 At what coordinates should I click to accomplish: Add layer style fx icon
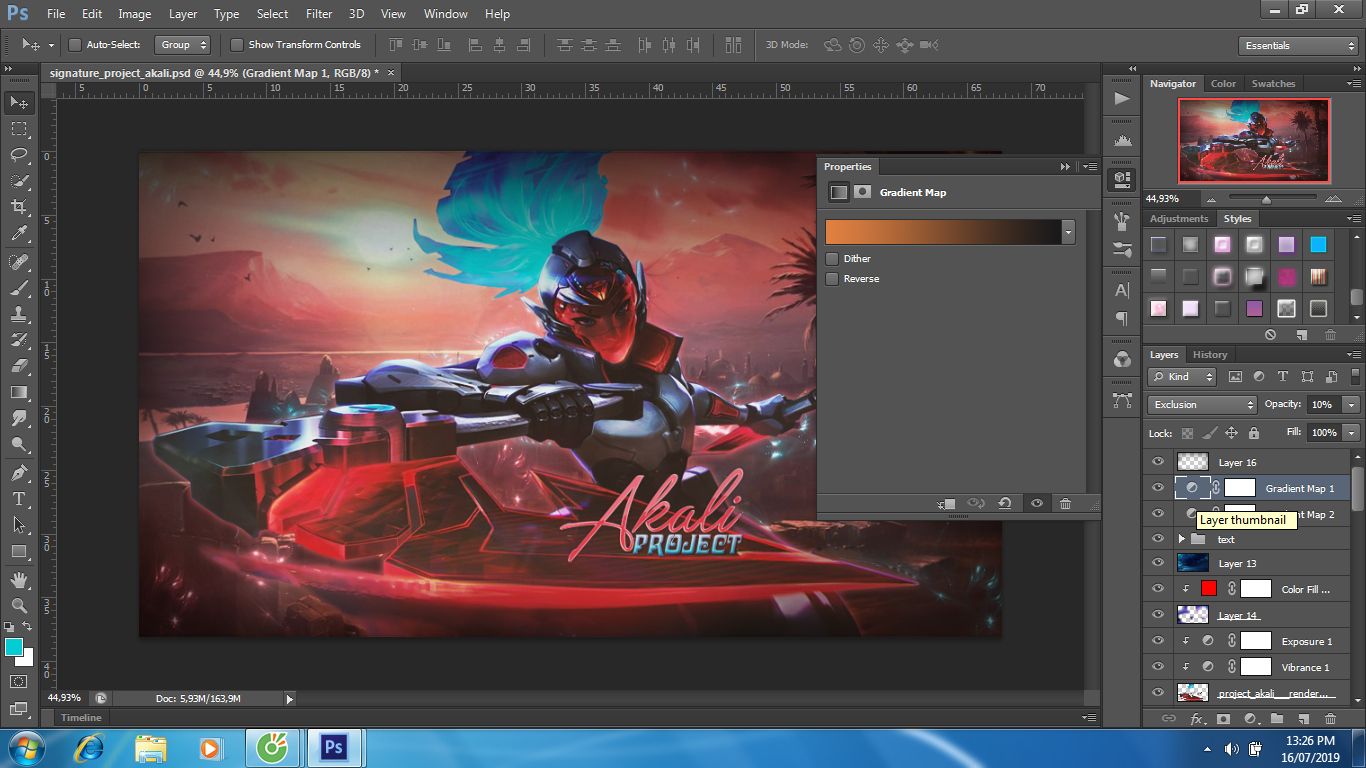(1196, 719)
